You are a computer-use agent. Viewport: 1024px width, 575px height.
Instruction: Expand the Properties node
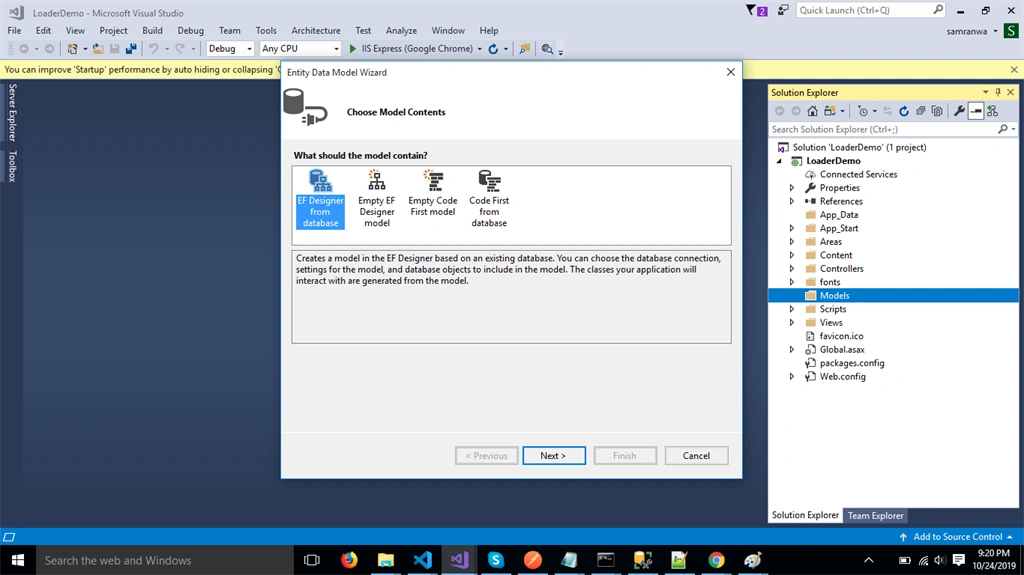792,188
